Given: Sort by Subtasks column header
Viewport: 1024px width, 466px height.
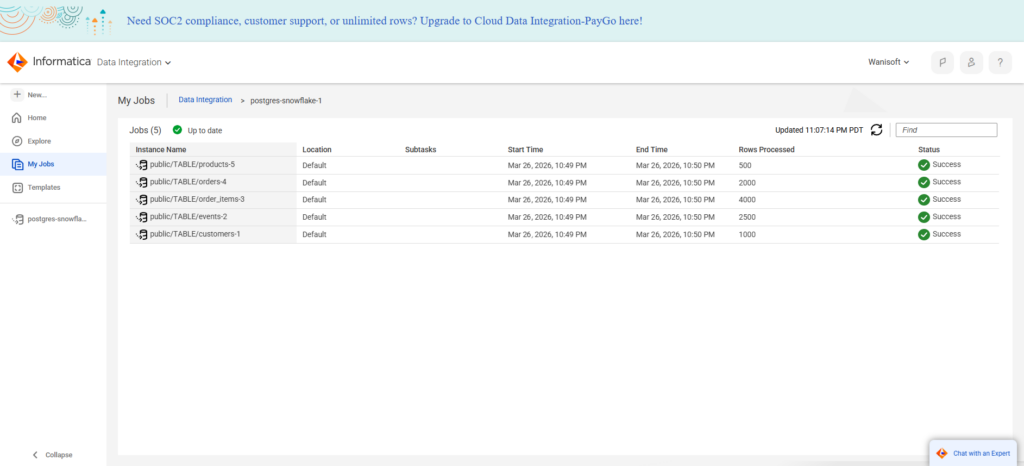Looking at the screenshot, I should (421, 149).
